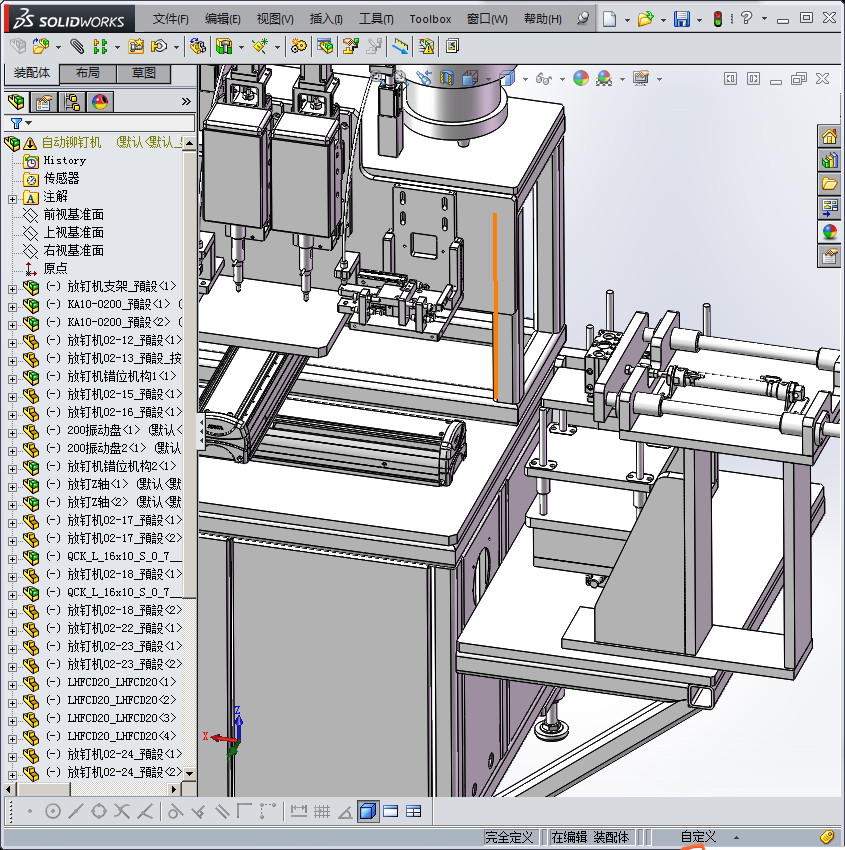Expand the 注解 annotations folder
This screenshot has width=845, height=850.
[12, 197]
